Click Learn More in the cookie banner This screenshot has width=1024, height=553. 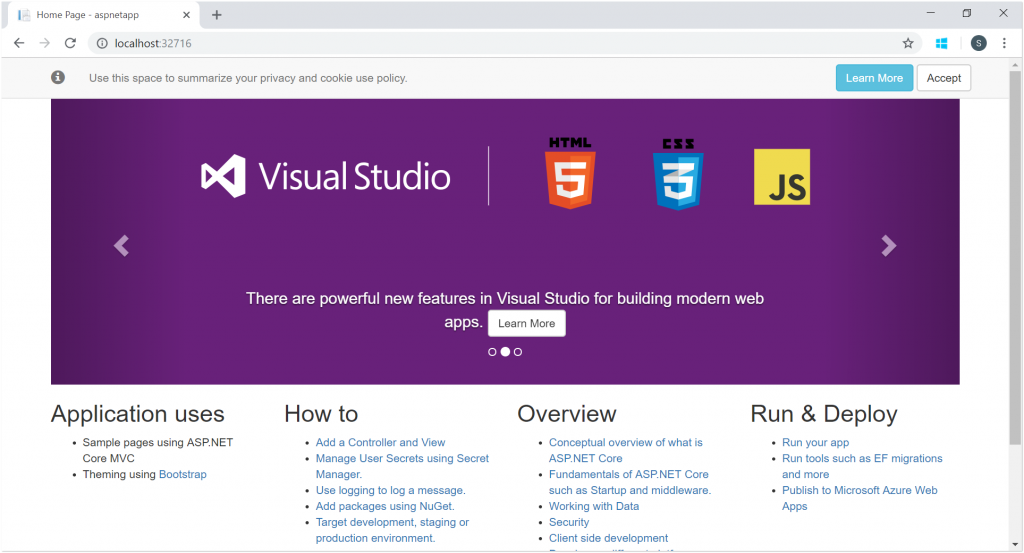[874, 78]
